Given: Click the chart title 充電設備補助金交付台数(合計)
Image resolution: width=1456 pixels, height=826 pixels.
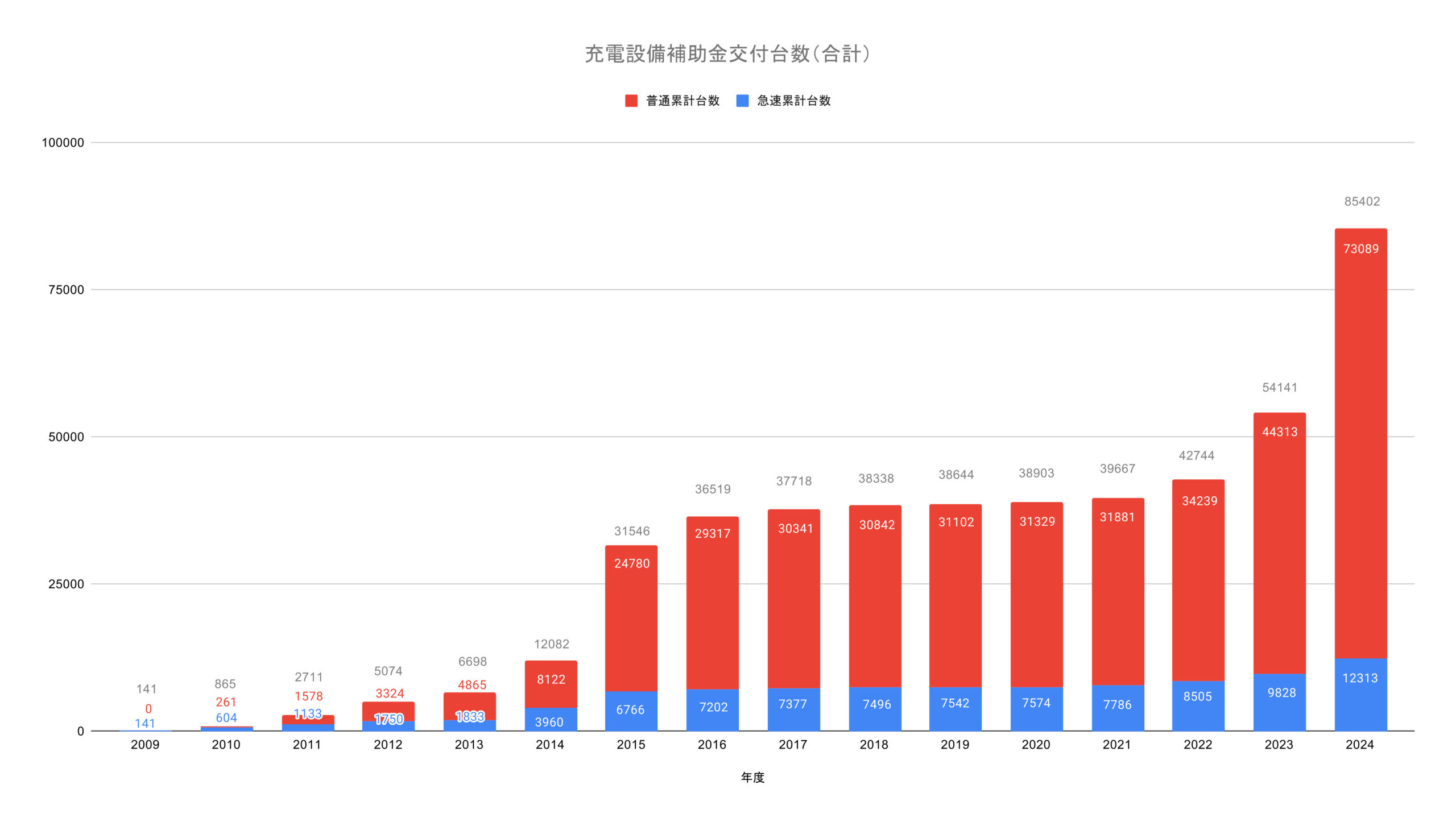Looking at the screenshot, I should [x=727, y=54].
